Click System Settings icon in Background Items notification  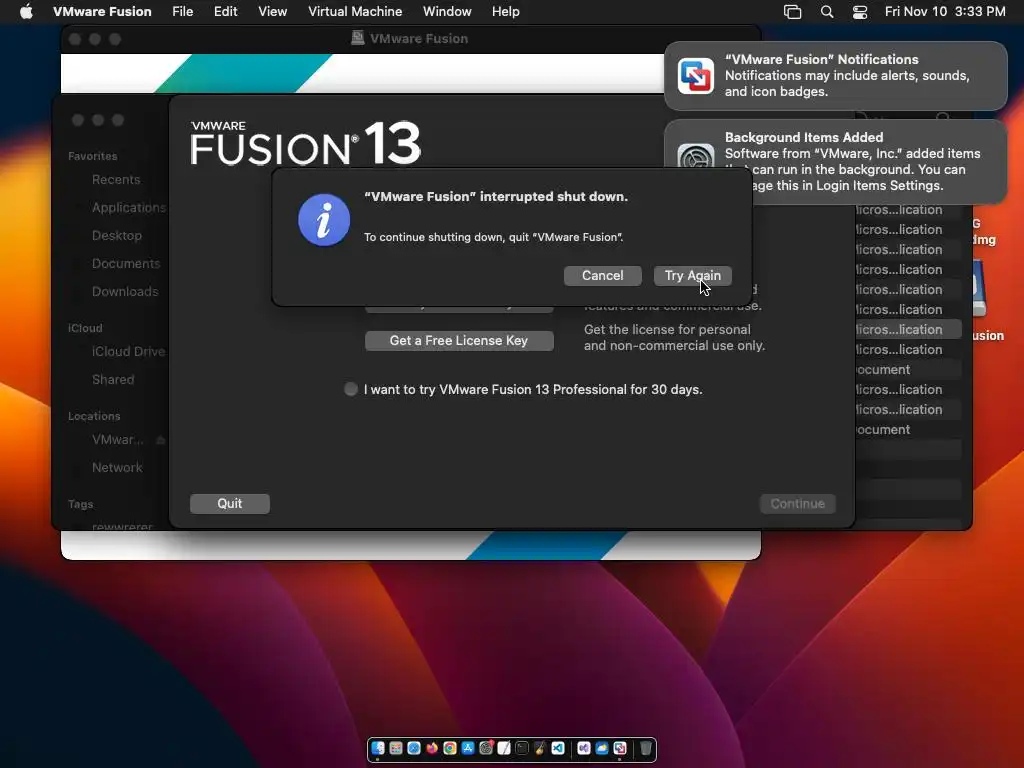pos(696,155)
